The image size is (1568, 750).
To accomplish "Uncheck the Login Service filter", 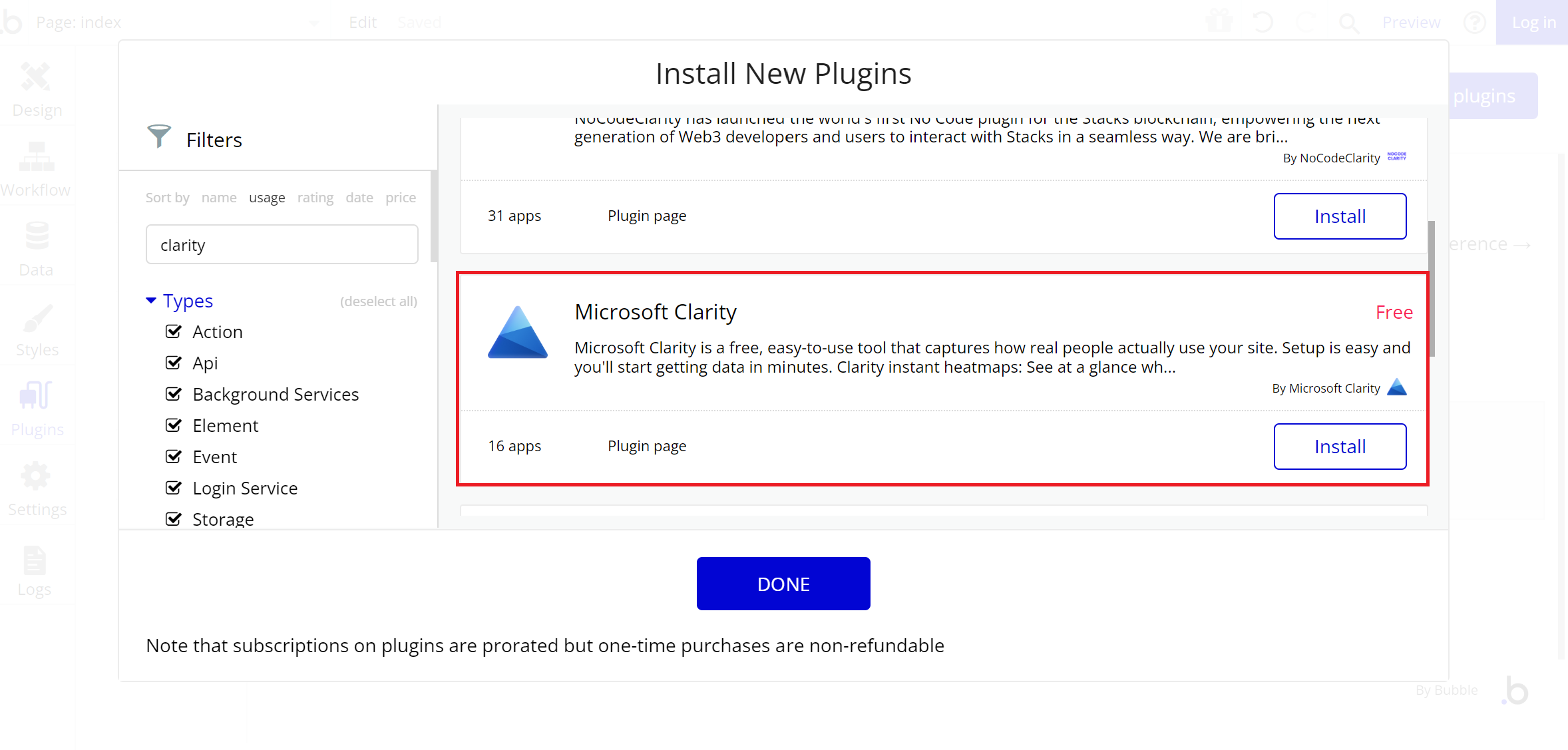I will 175,488.
